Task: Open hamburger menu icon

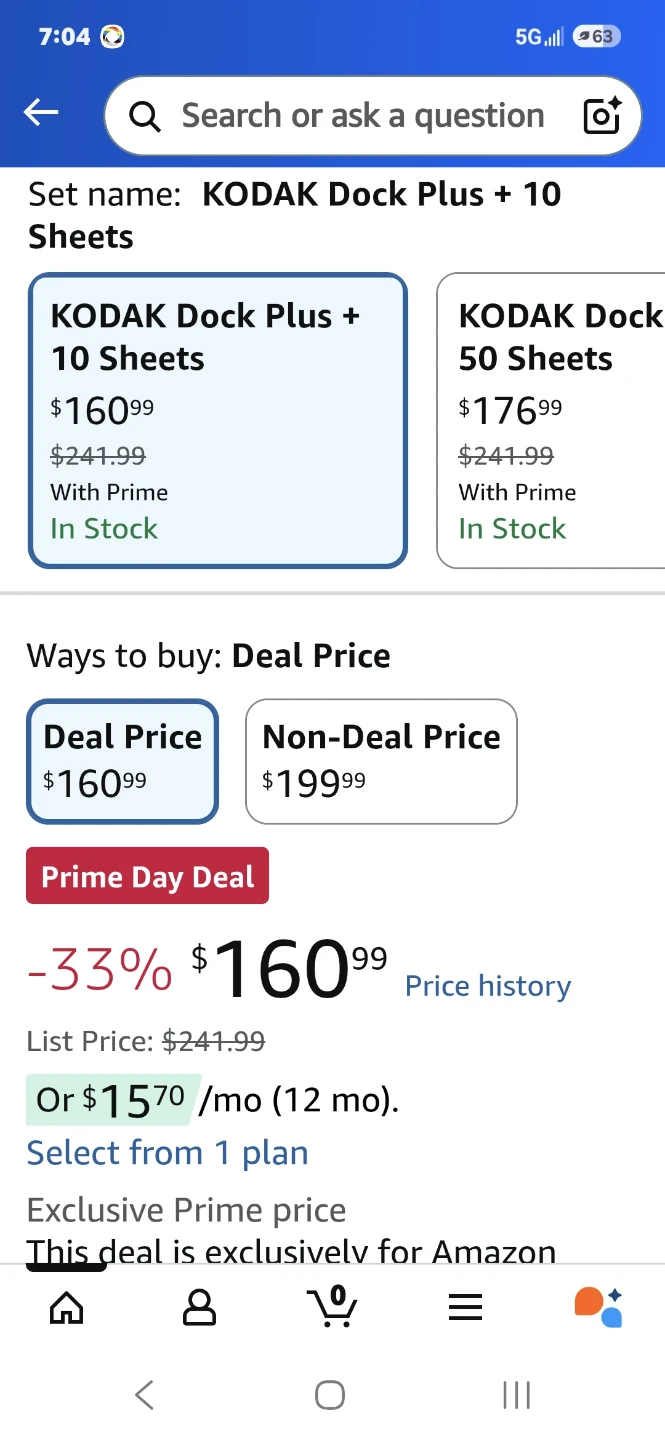Action: [465, 1307]
